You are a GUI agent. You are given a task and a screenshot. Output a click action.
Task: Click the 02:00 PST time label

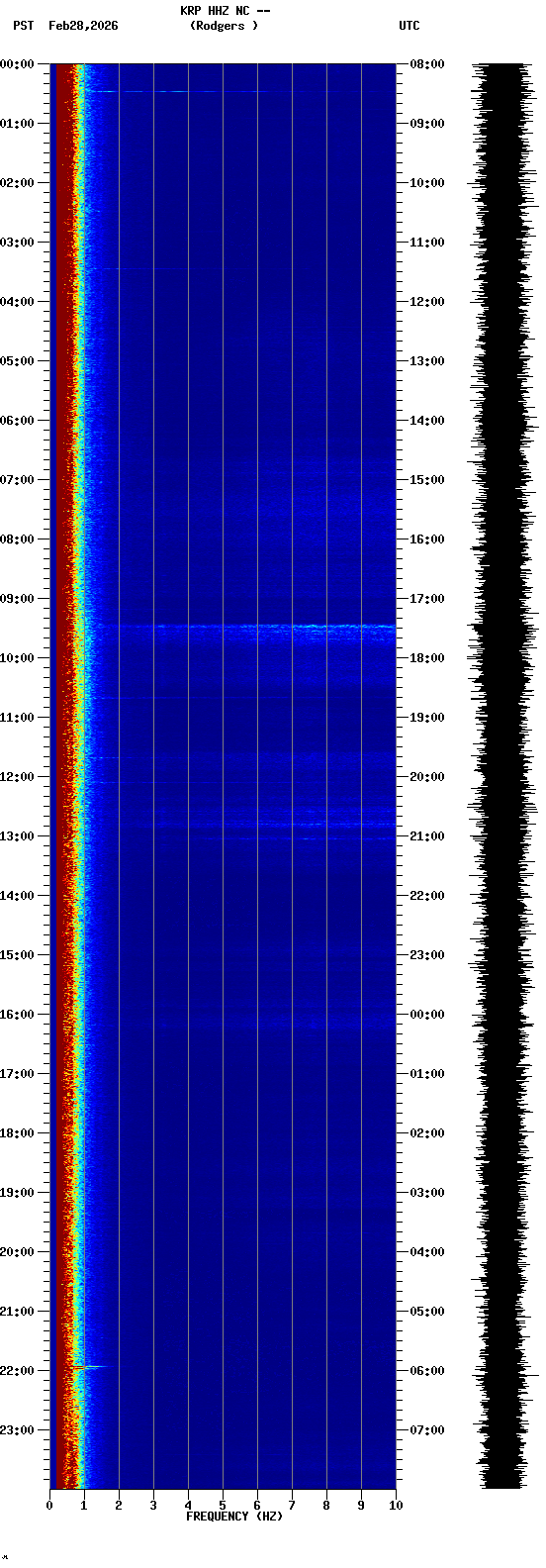[x=17, y=183]
